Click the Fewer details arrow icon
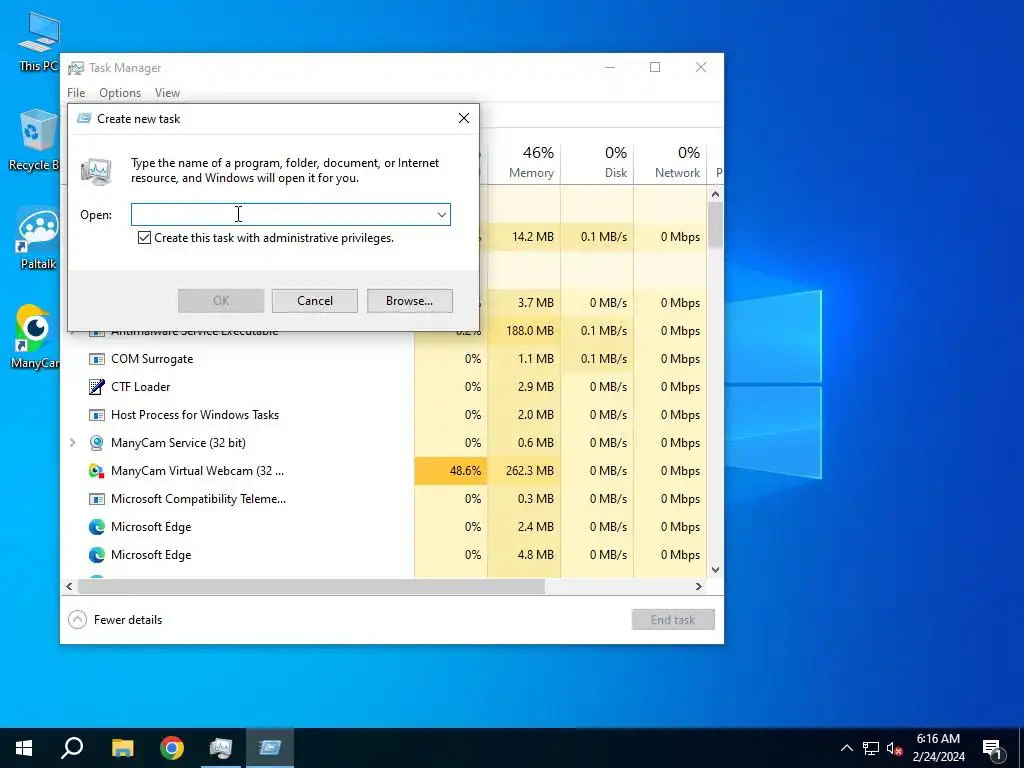1024x768 pixels. point(77,620)
